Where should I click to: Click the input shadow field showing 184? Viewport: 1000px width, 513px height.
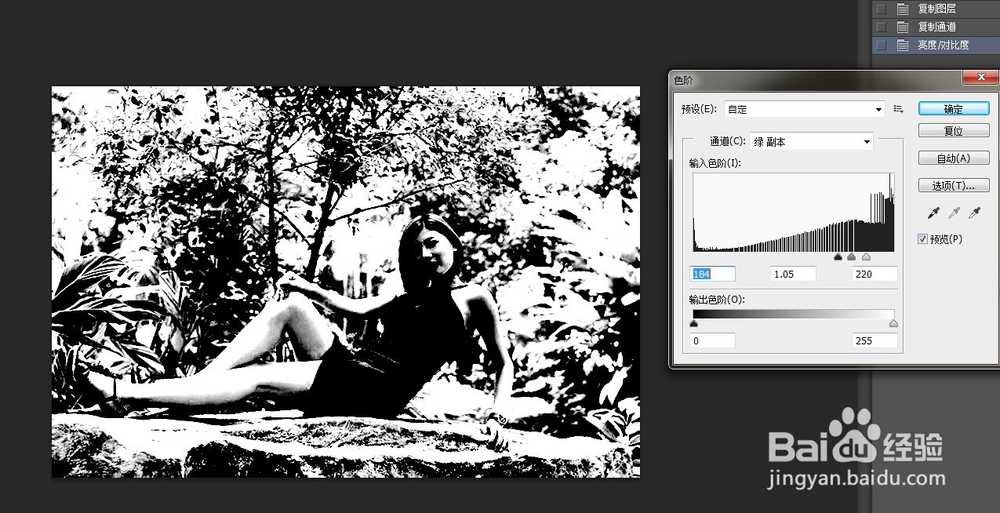pos(713,274)
